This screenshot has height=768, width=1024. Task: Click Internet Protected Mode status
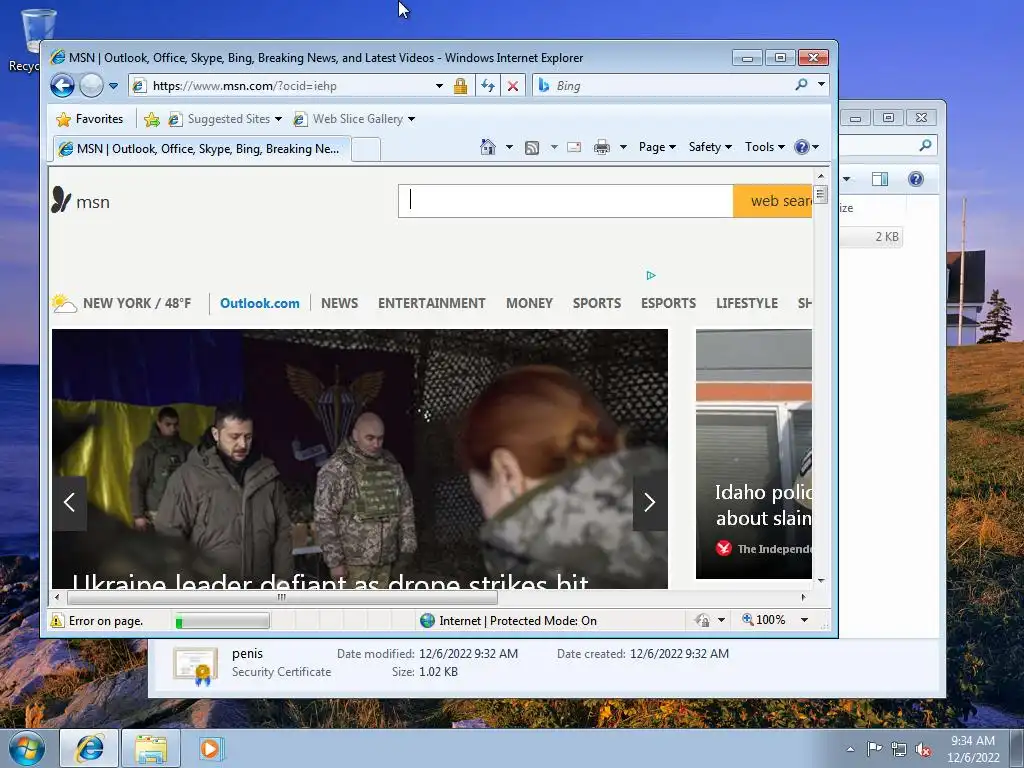[x=509, y=620]
